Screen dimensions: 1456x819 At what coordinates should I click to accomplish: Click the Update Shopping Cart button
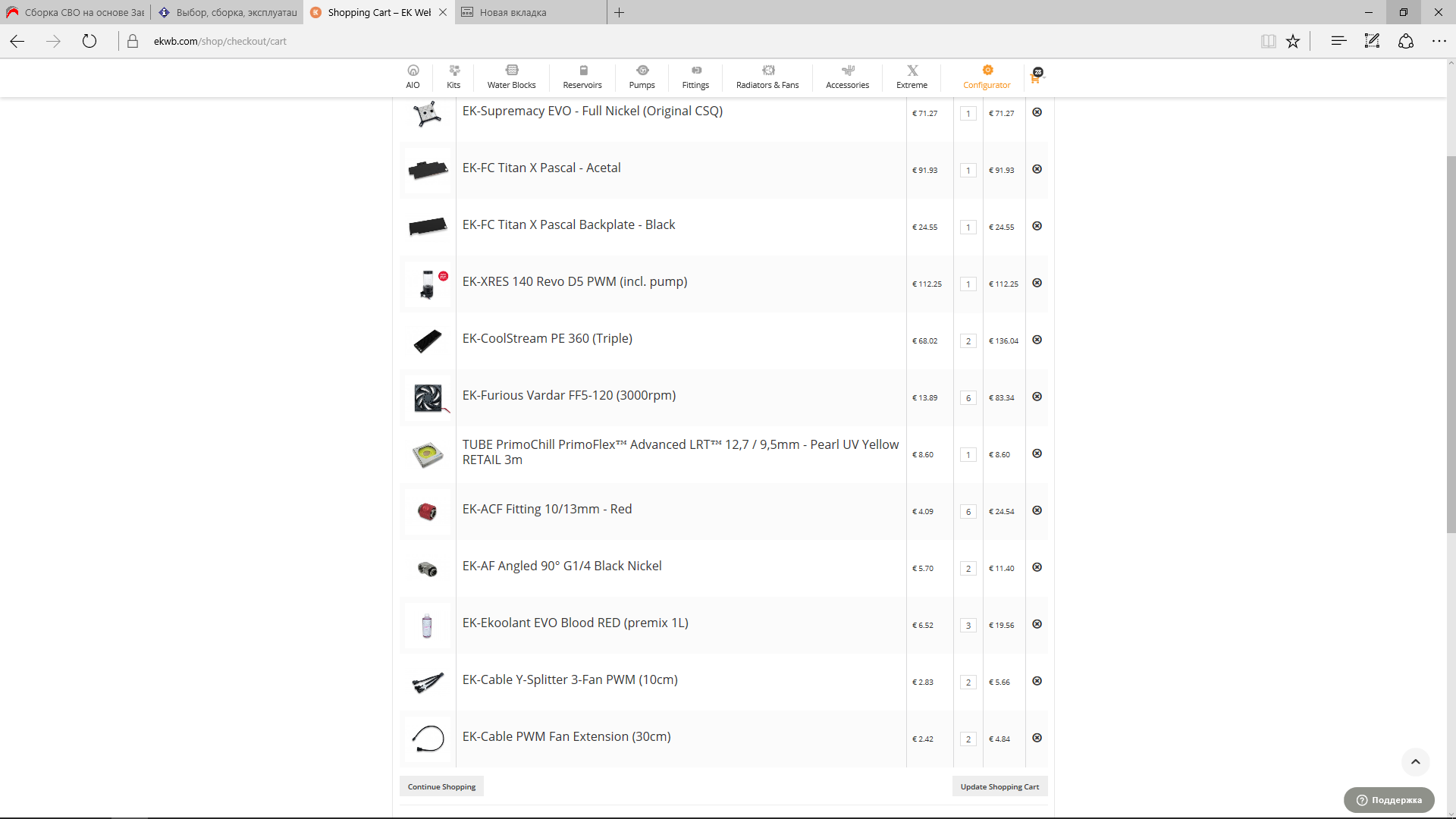[x=999, y=786]
